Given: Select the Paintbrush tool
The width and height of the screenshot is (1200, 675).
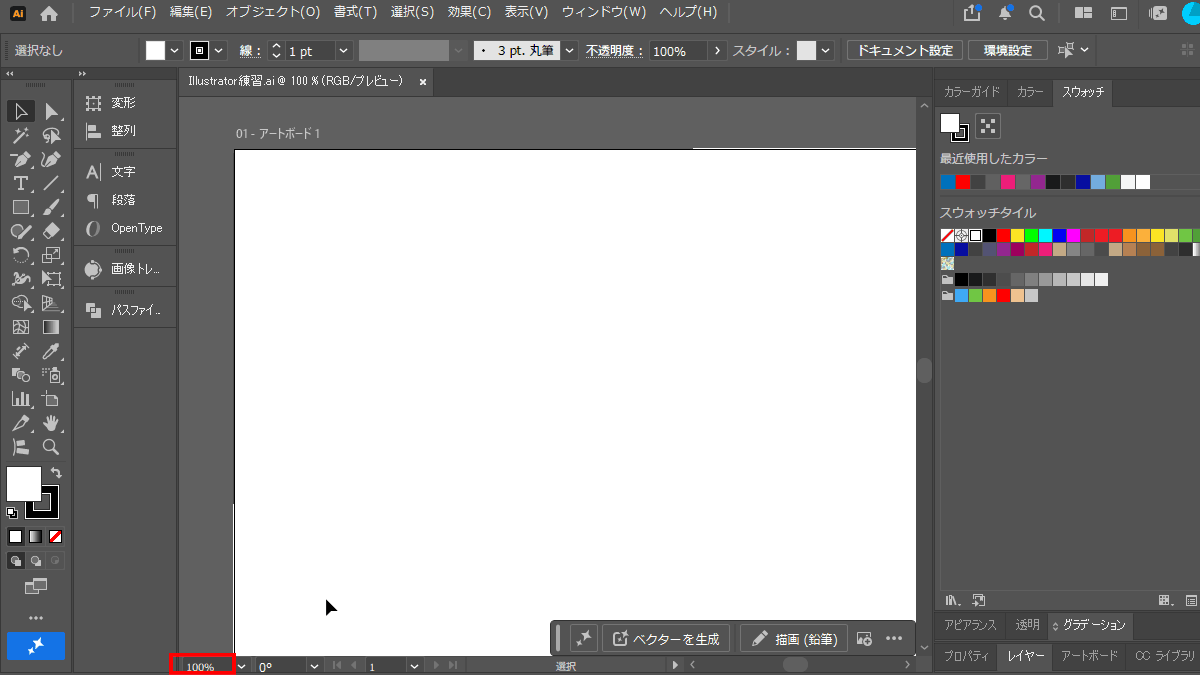Looking at the screenshot, I should click(51, 207).
